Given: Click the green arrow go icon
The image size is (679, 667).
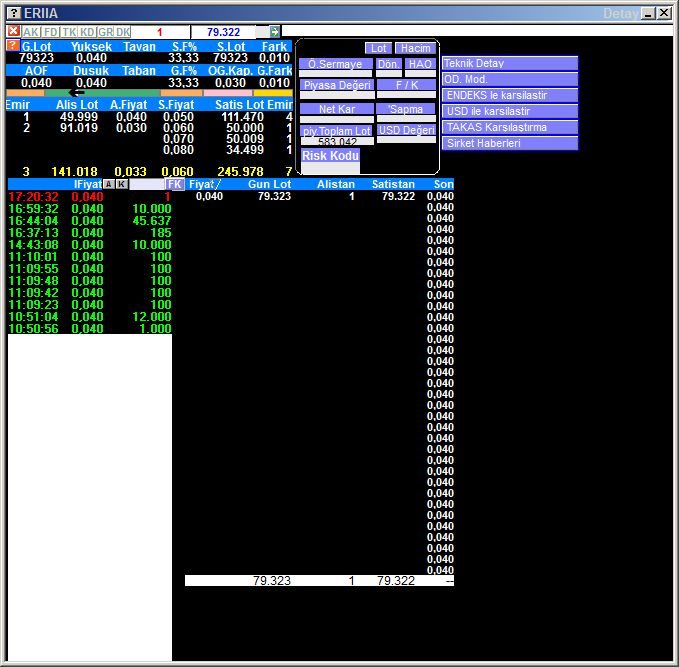Looking at the screenshot, I should point(275,31).
